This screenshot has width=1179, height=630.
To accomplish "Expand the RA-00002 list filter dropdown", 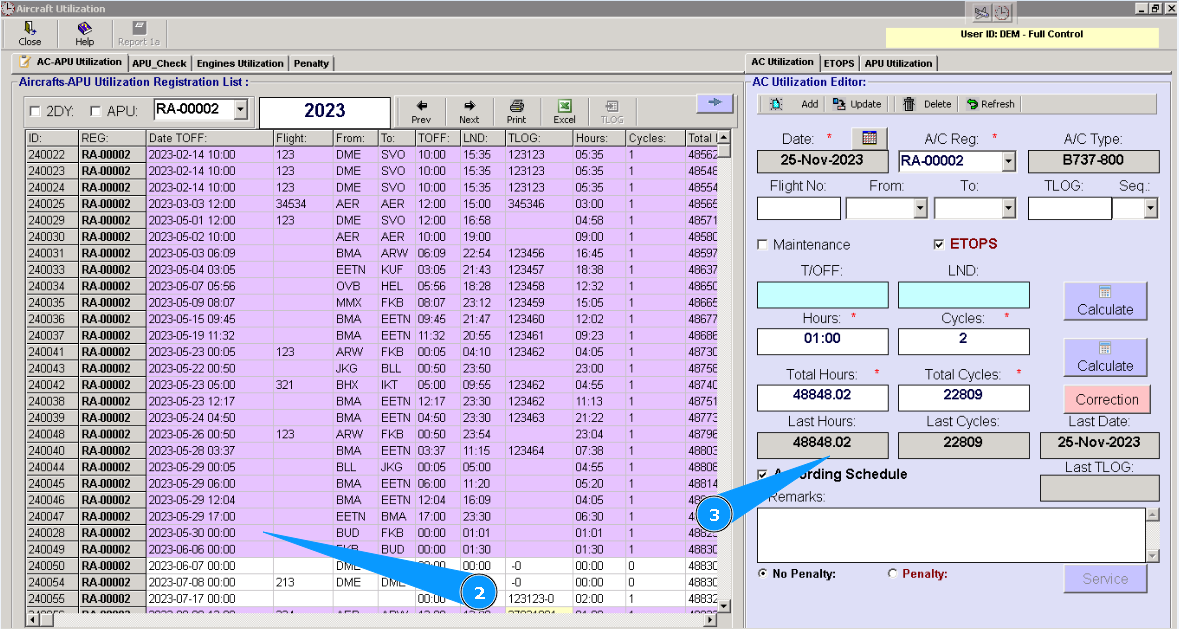I will 240,110.
